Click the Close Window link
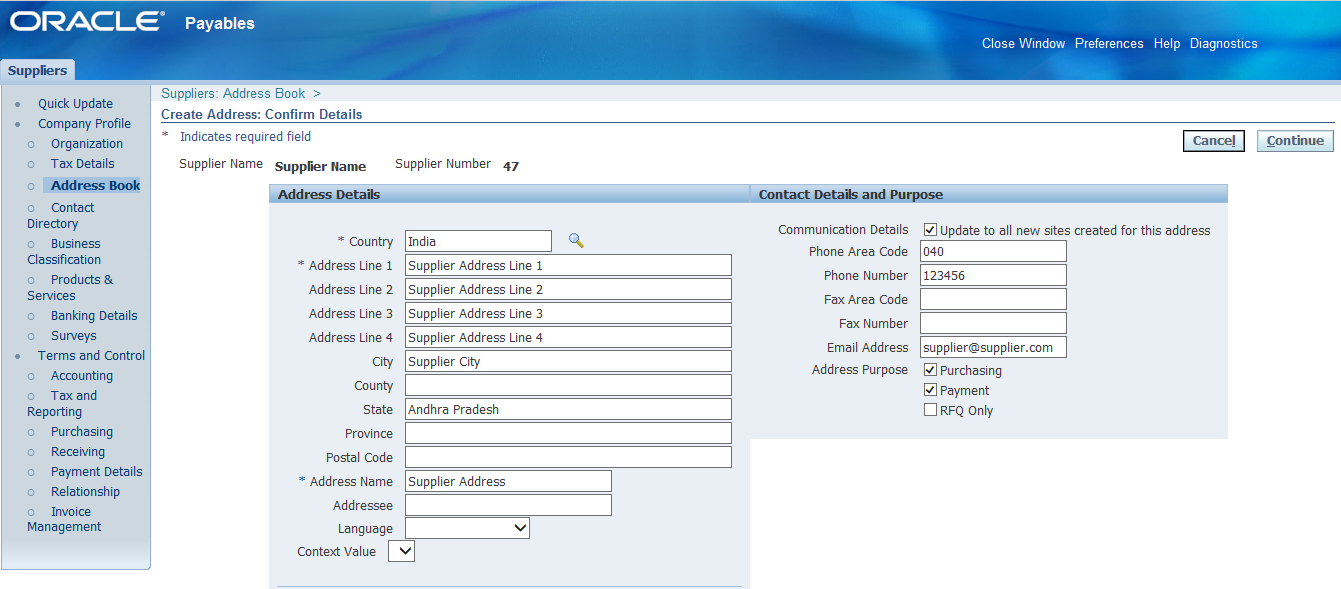The height and width of the screenshot is (589, 1341). (1023, 44)
